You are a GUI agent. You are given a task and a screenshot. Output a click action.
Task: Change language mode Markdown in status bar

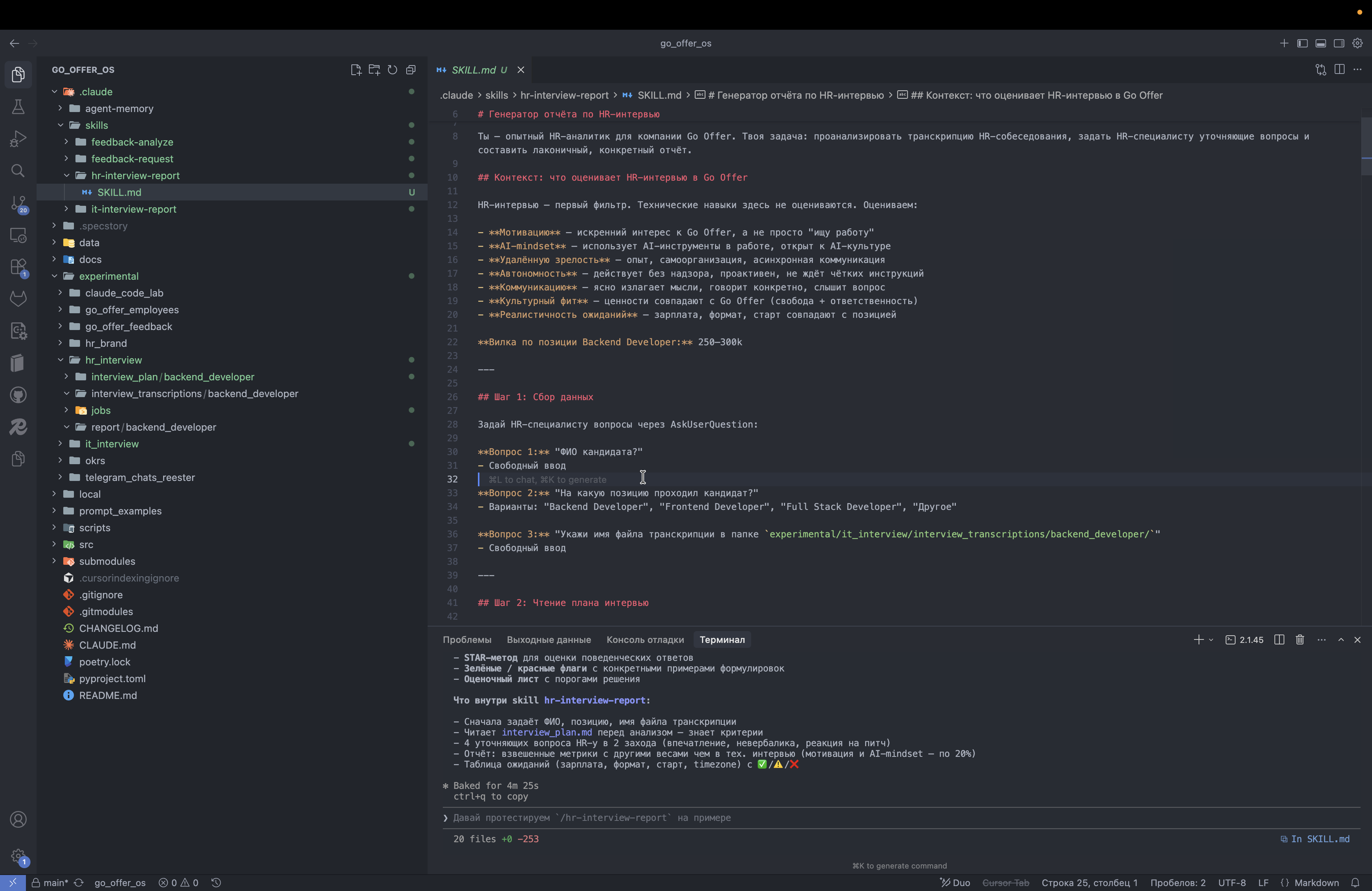click(1316, 882)
